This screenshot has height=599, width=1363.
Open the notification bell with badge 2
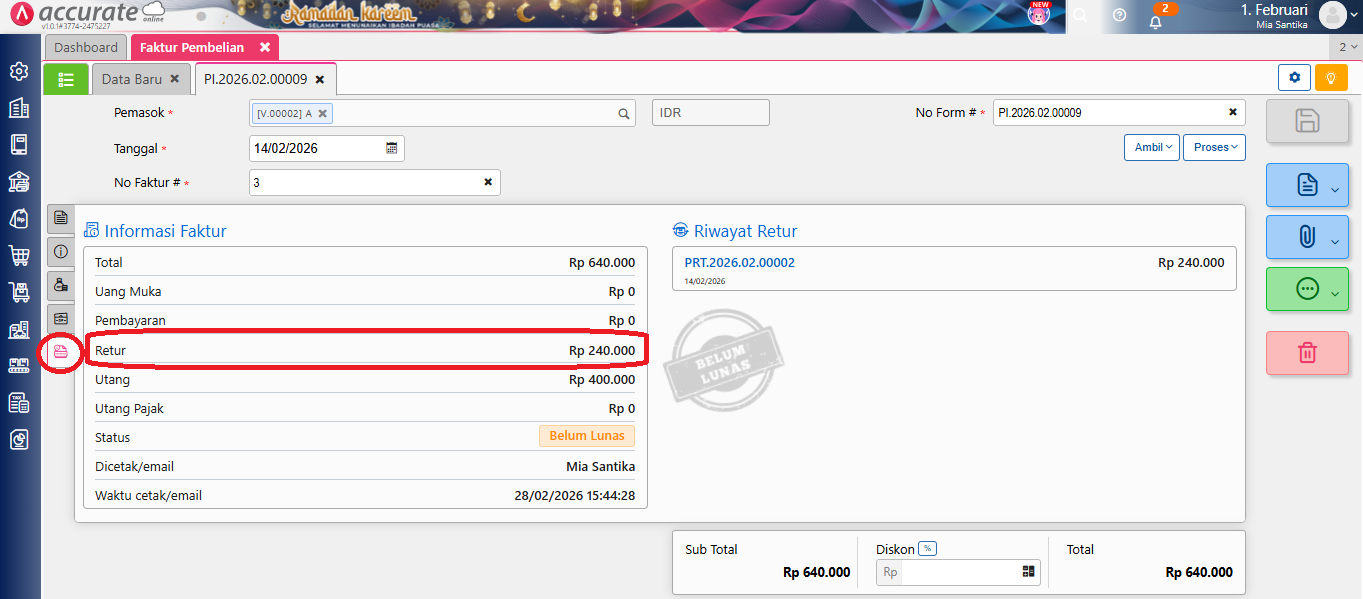pos(1155,19)
